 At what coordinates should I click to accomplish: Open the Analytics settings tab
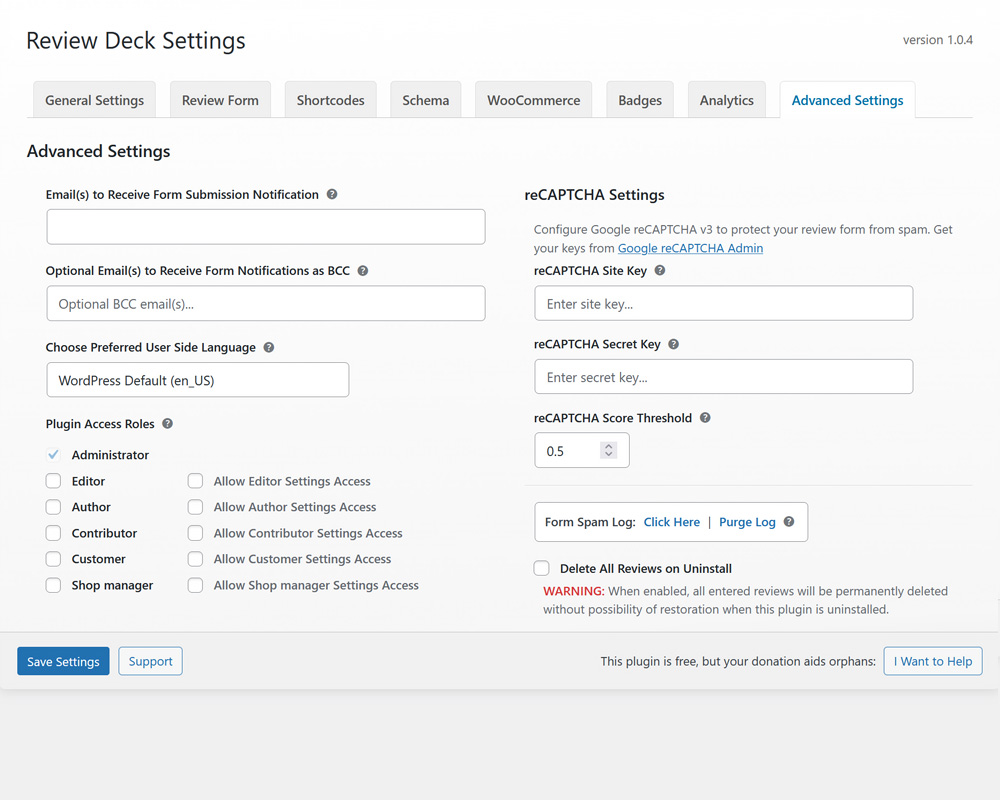727,99
